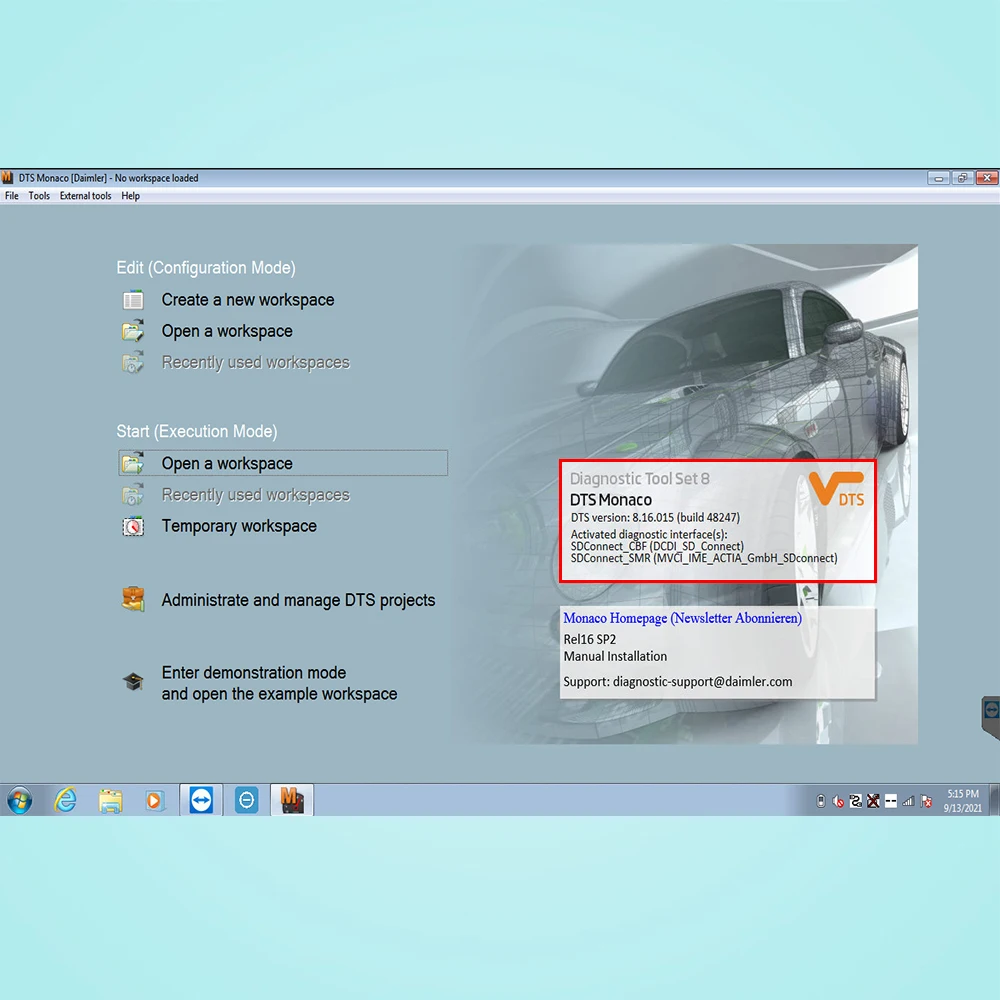Screen dimensions: 1000x1000
Task: Click the blue circle-minus taskbar icon
Action: coord(247,800)
